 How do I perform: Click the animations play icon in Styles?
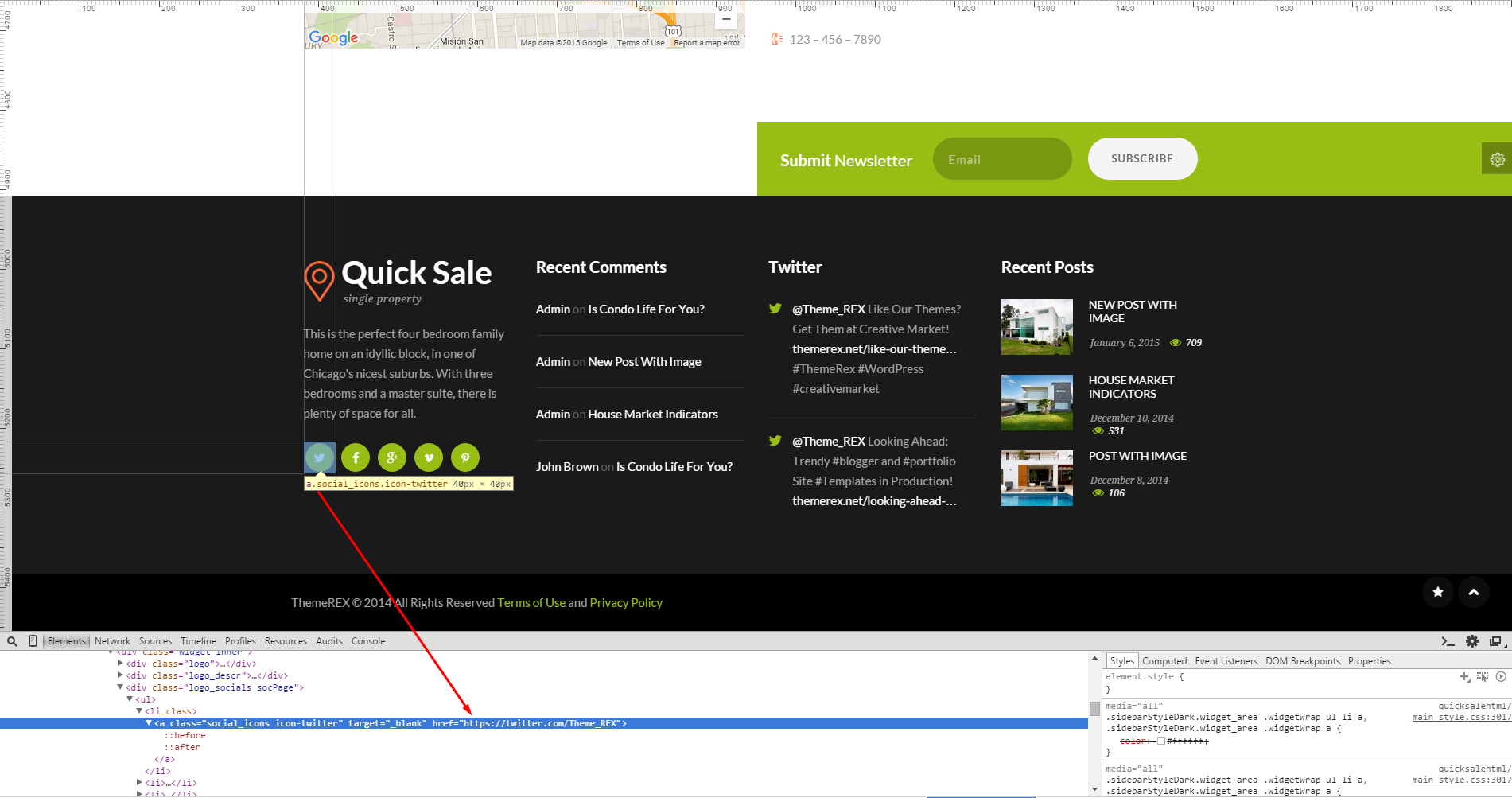tap(1501, 677)
